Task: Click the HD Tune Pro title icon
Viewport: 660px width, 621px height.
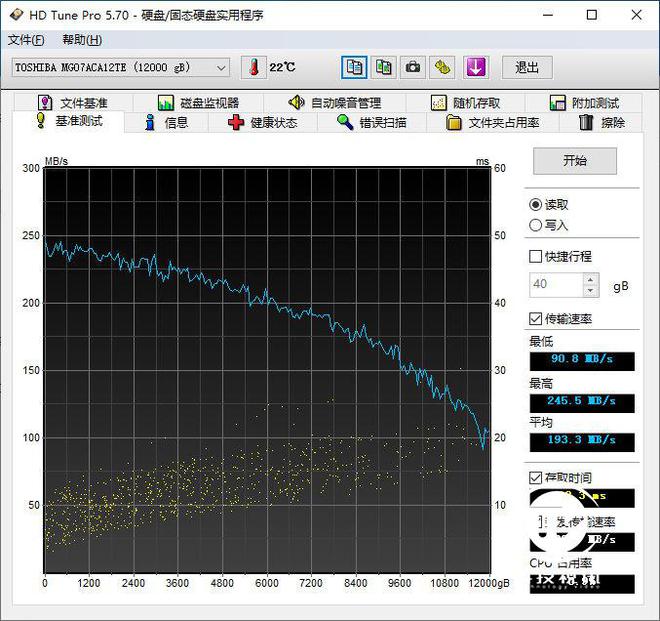Action: tap(16, 15)
